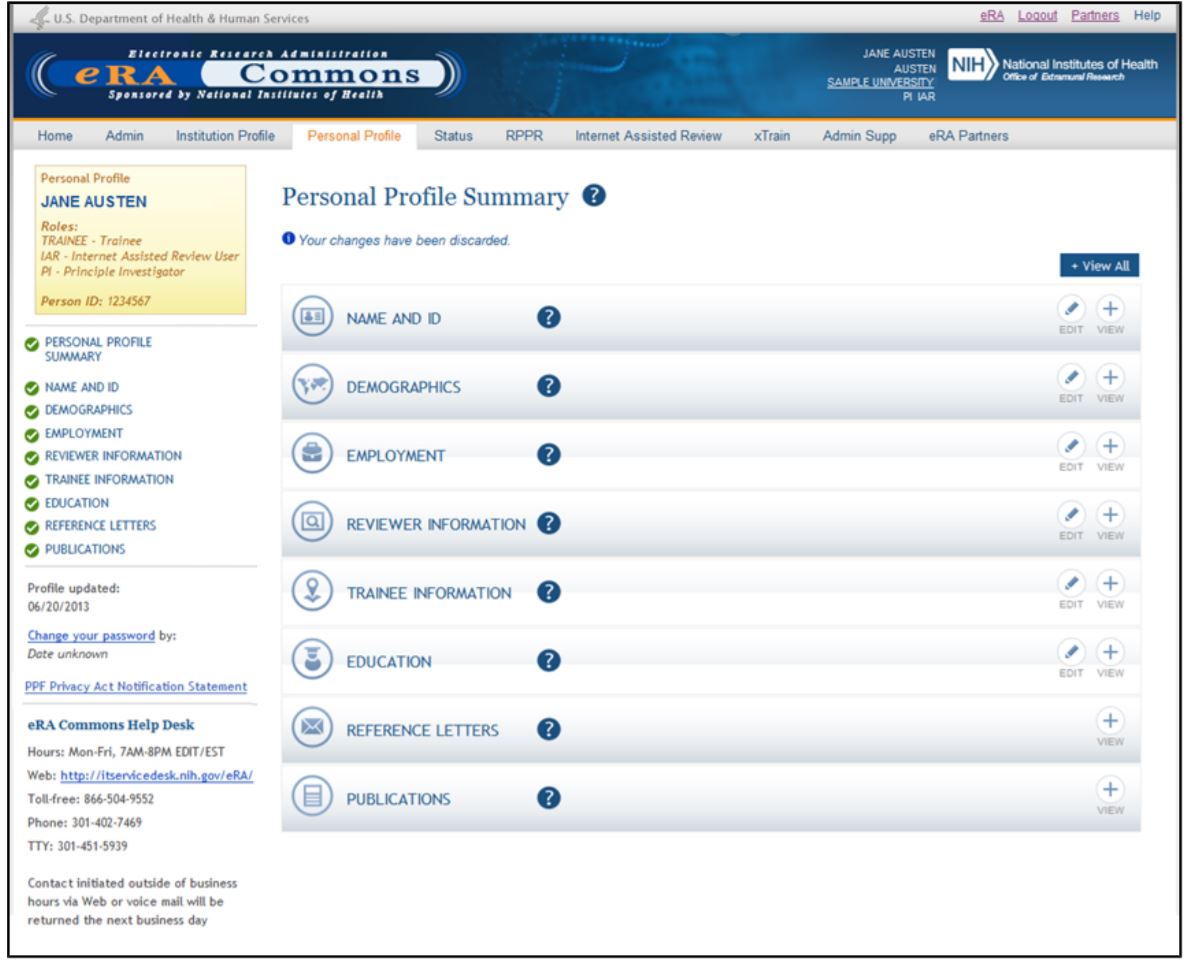Open the Admin Supp tab
Screen dimensions: 1188x960
(x=859, y=136)
